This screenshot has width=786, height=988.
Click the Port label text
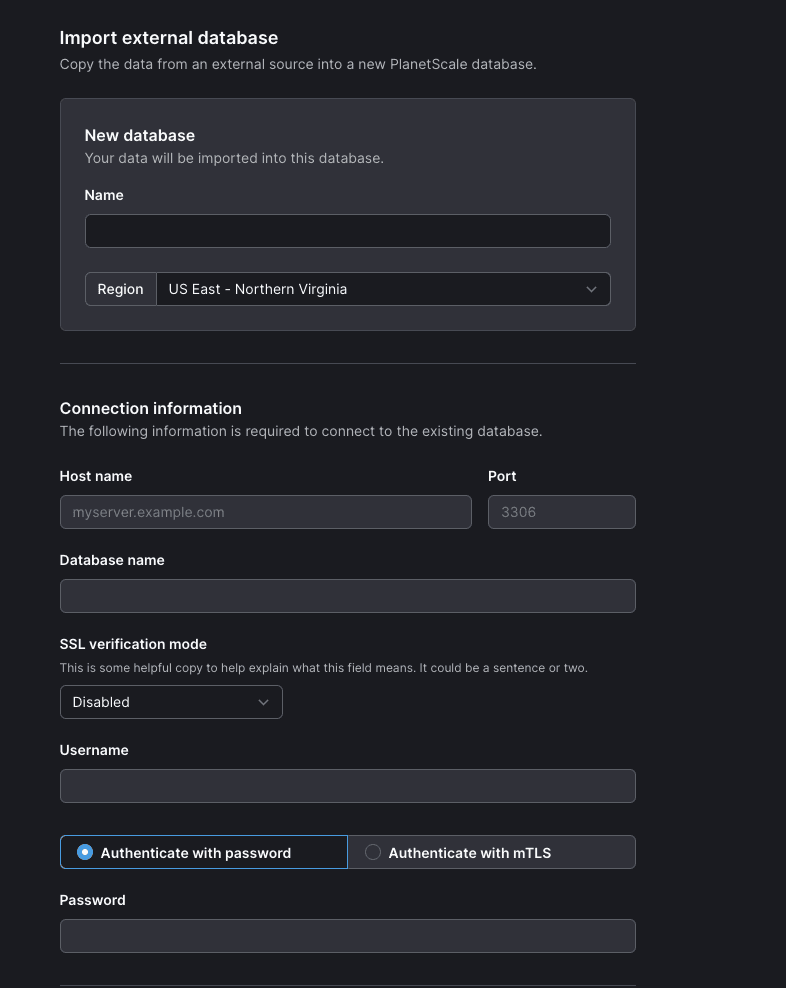502,476
